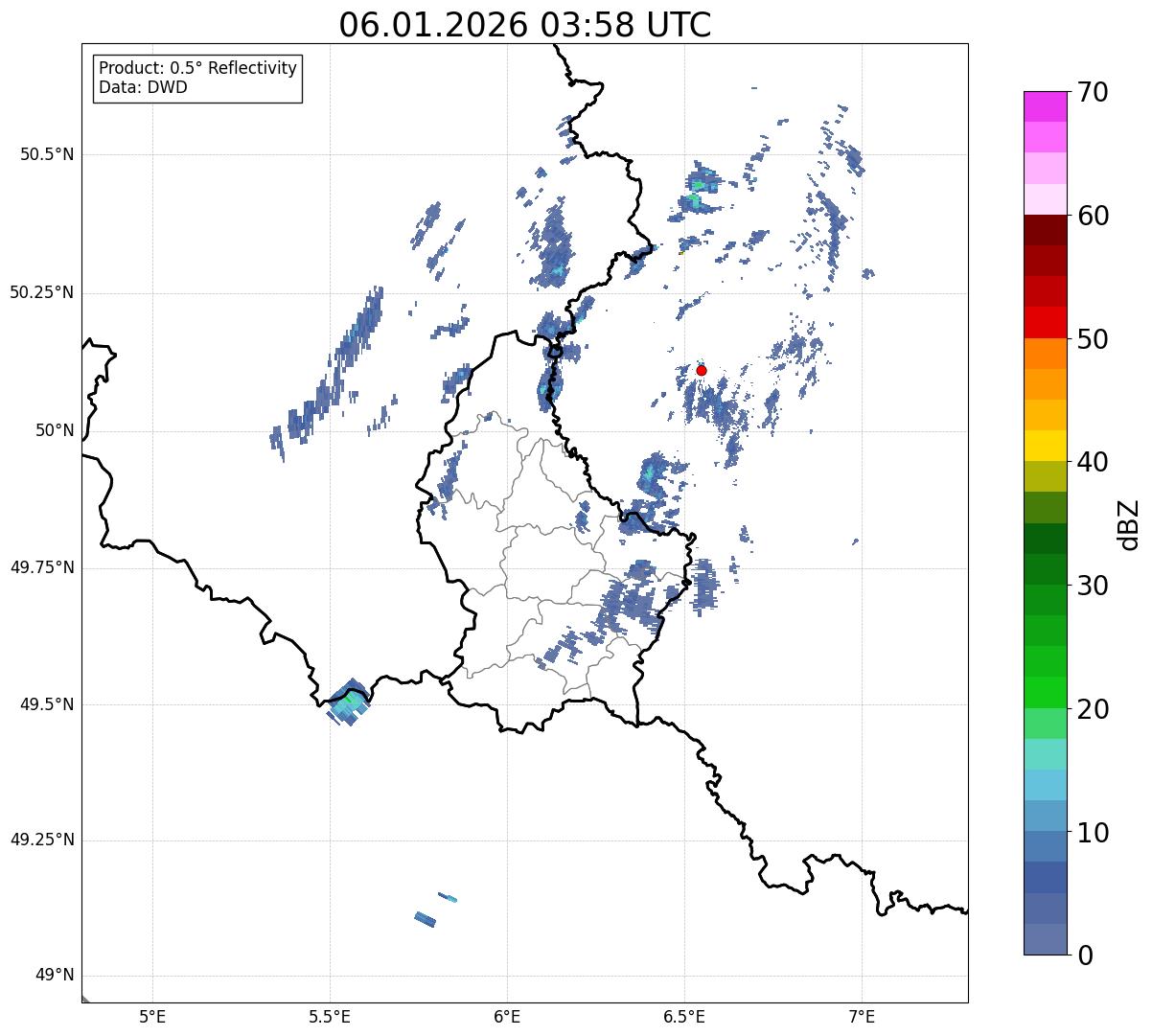Click the "49.25°N" latitude label
Image resolution: width=1152 pixels, height=1036 pixels.
tap(42, 840)
